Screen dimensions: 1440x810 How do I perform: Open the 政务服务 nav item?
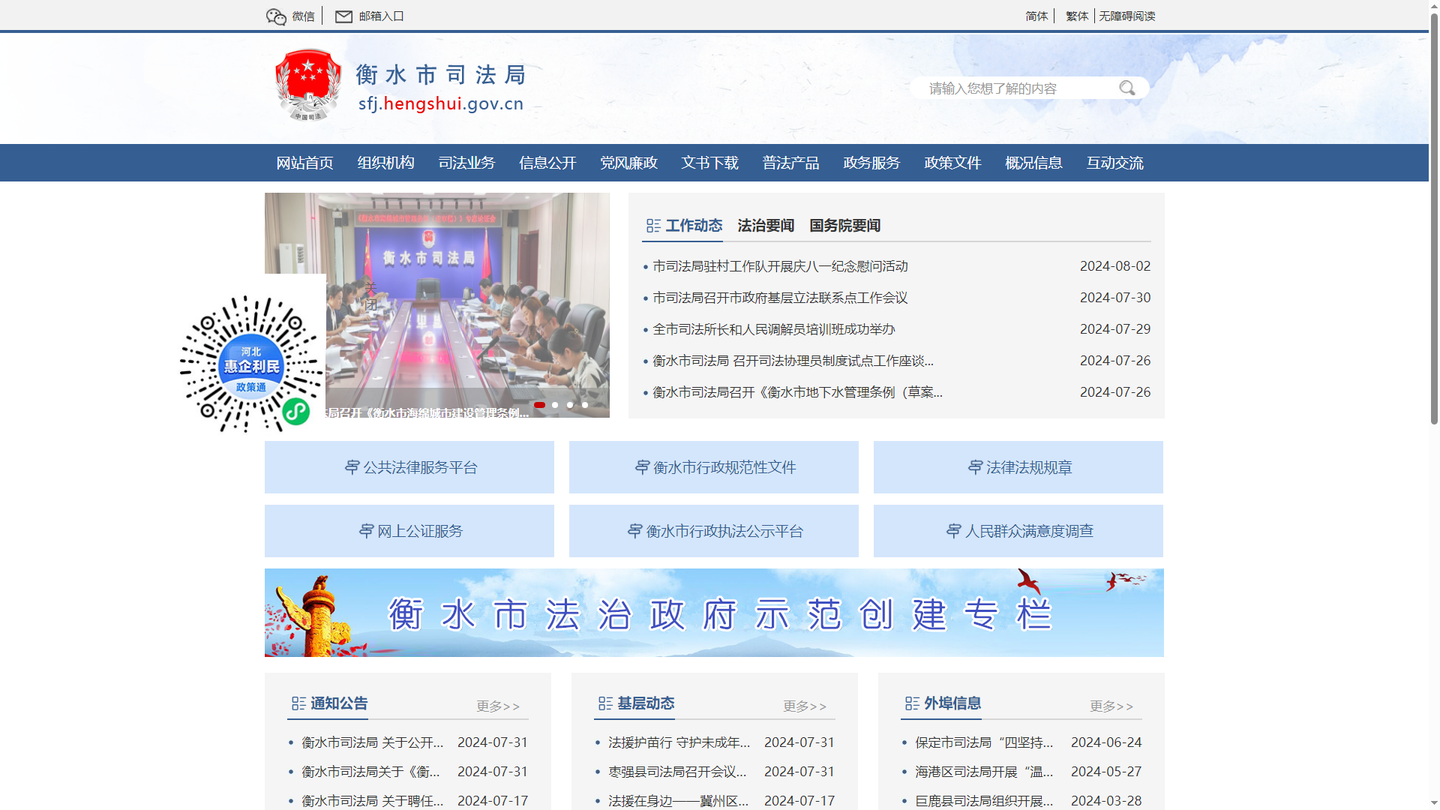click(x=872, y=163)
